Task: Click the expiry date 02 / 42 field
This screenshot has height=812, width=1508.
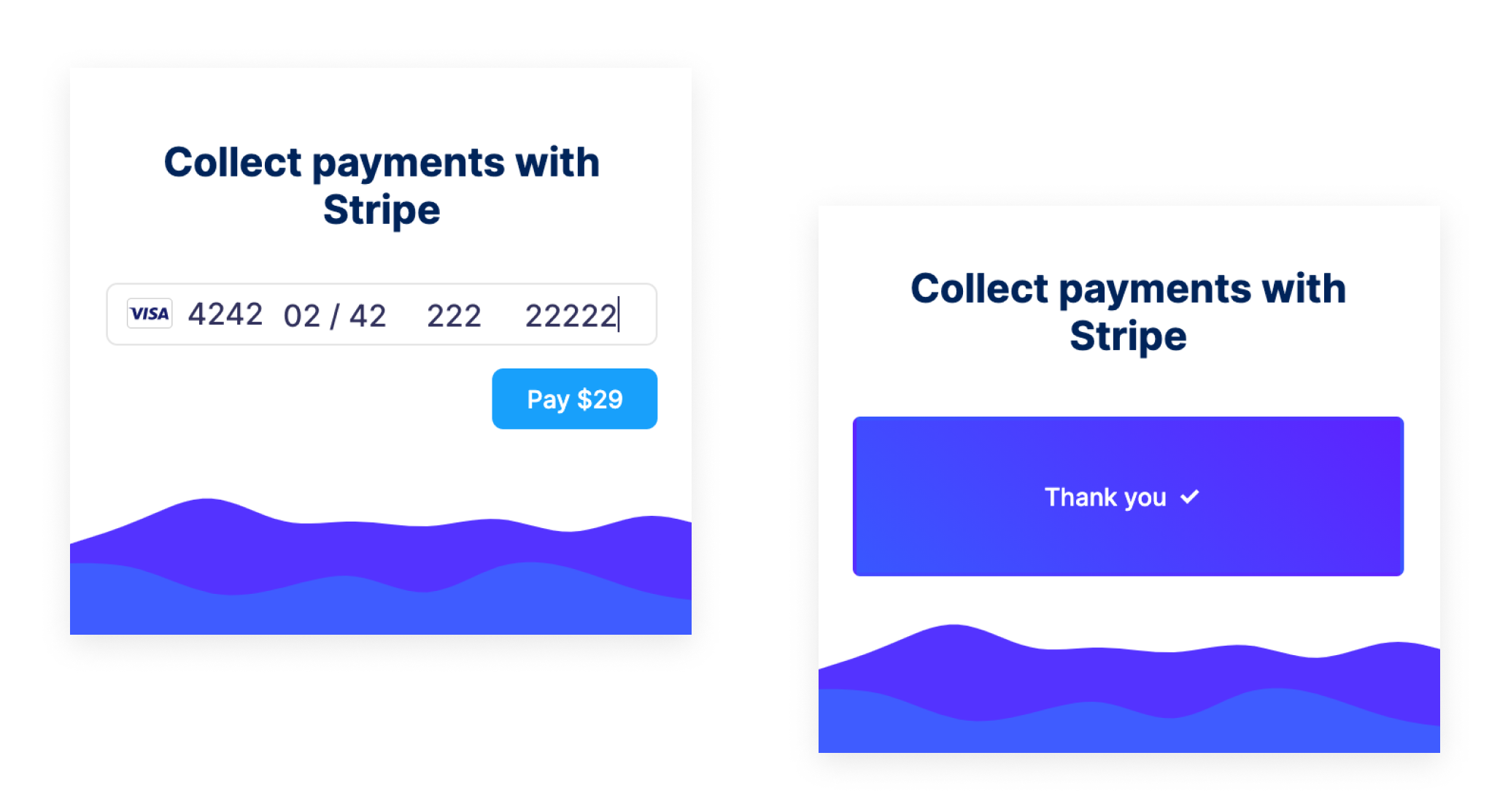Action: (335, 314)
